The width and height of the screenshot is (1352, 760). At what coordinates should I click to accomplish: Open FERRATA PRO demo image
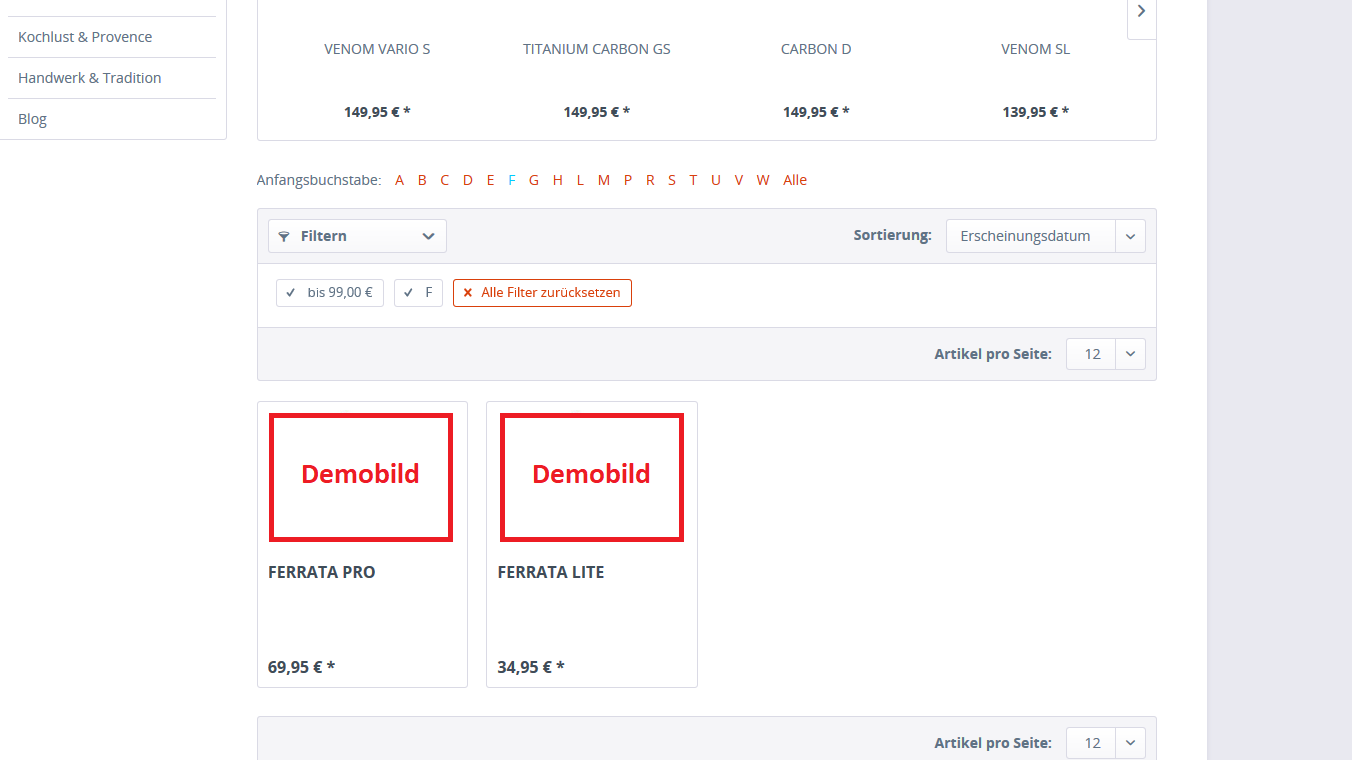(x=361, y=477)
